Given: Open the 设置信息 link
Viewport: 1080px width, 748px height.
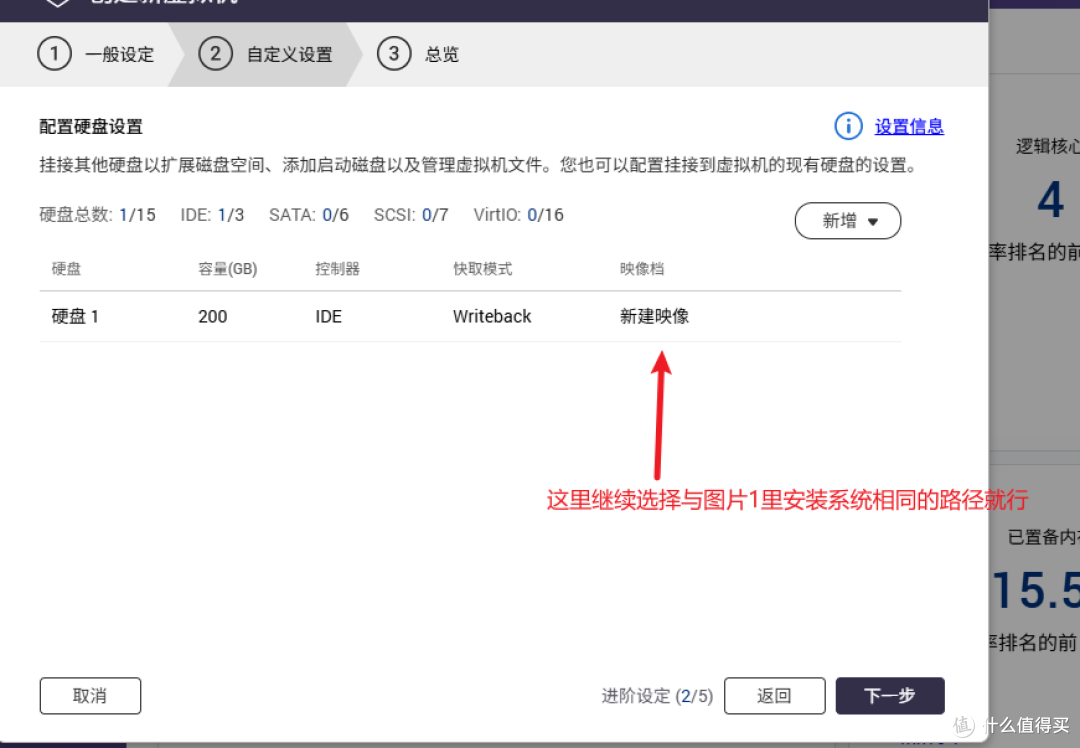Looking at the screenshot, I should (x=909, y=127).
